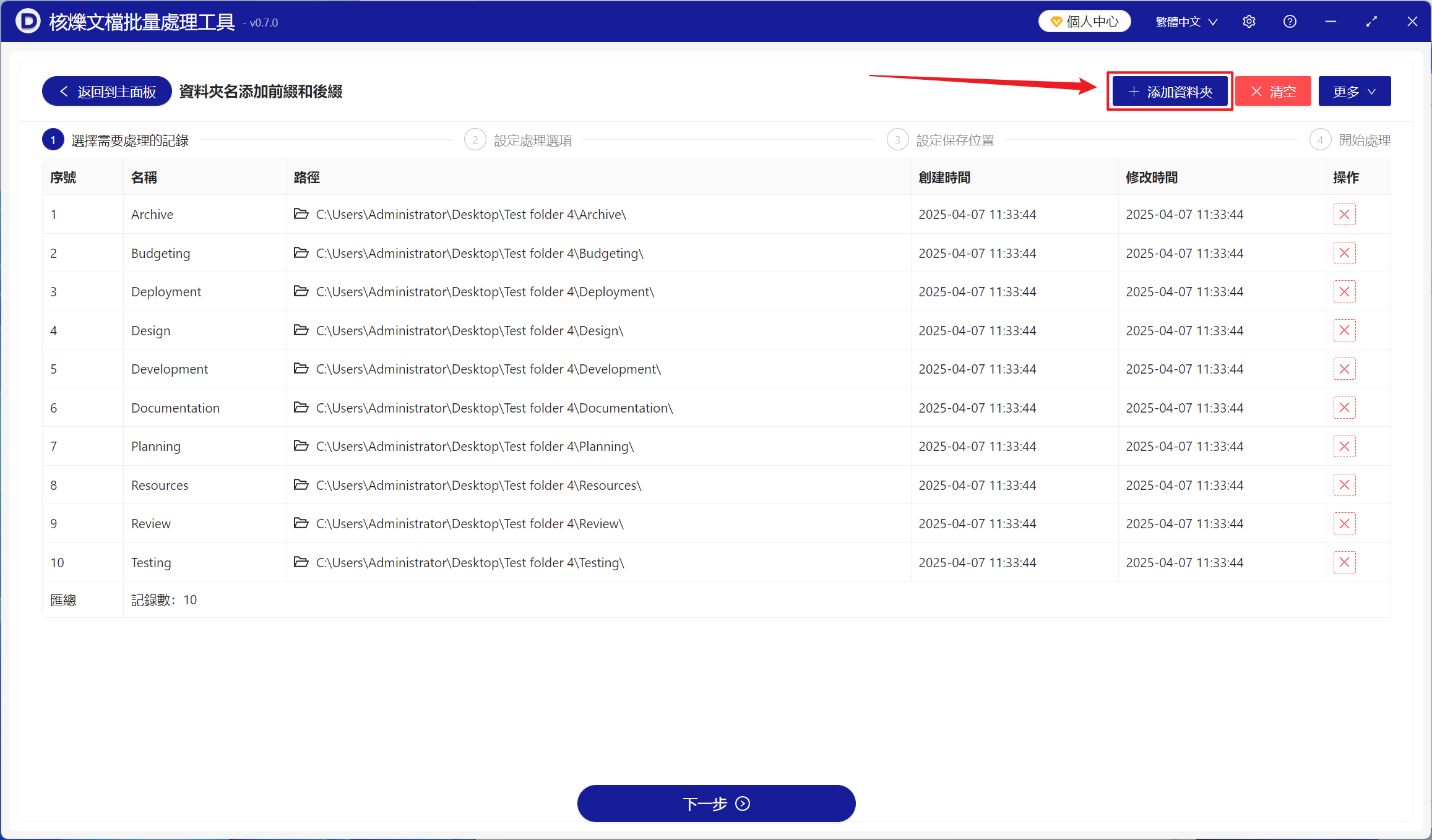Clear all records with 清空
Image resolution: width=1432 pixels, height=840 pixels.
coord(1273,92)
